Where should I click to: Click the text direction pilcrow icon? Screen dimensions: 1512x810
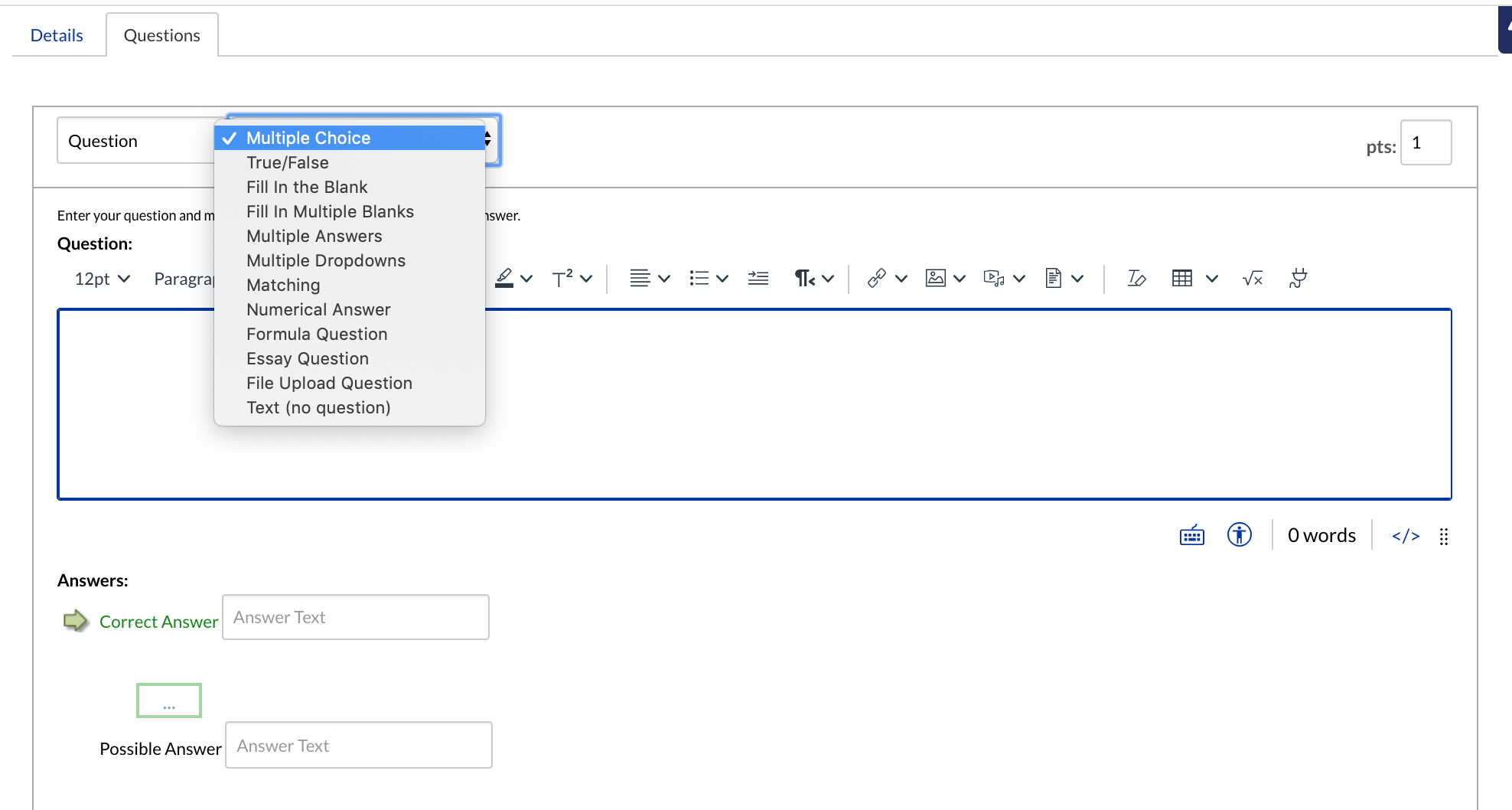[x=804, y=279]
